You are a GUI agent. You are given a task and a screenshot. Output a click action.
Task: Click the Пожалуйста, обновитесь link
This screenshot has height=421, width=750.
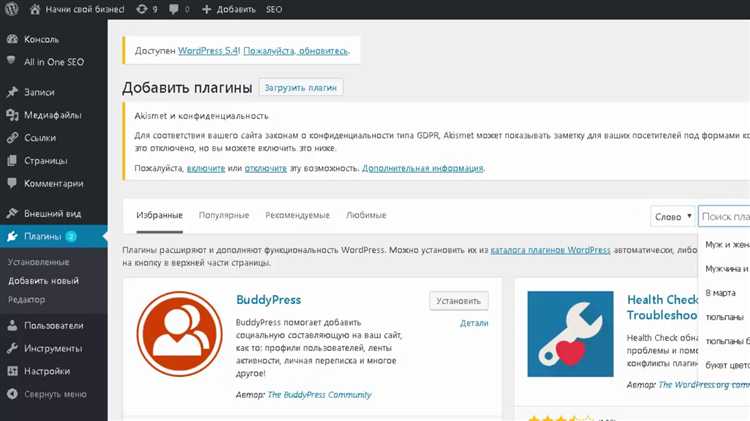pos(296,51)
